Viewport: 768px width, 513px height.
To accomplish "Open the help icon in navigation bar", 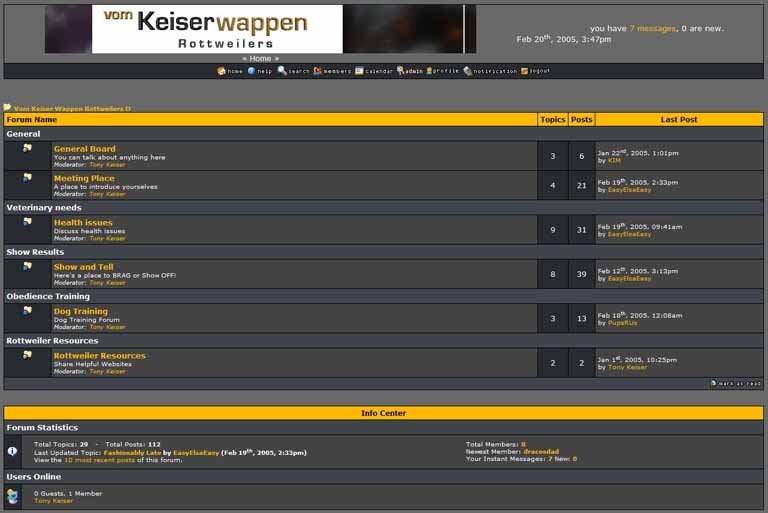I will pos(251,71).
